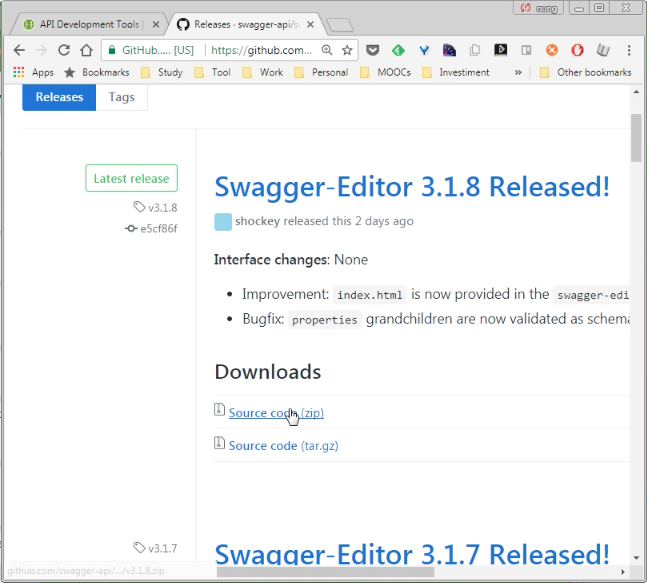Click the green padlock security icon
Viewport: 647px width, 583px height.
click(111, 50)
